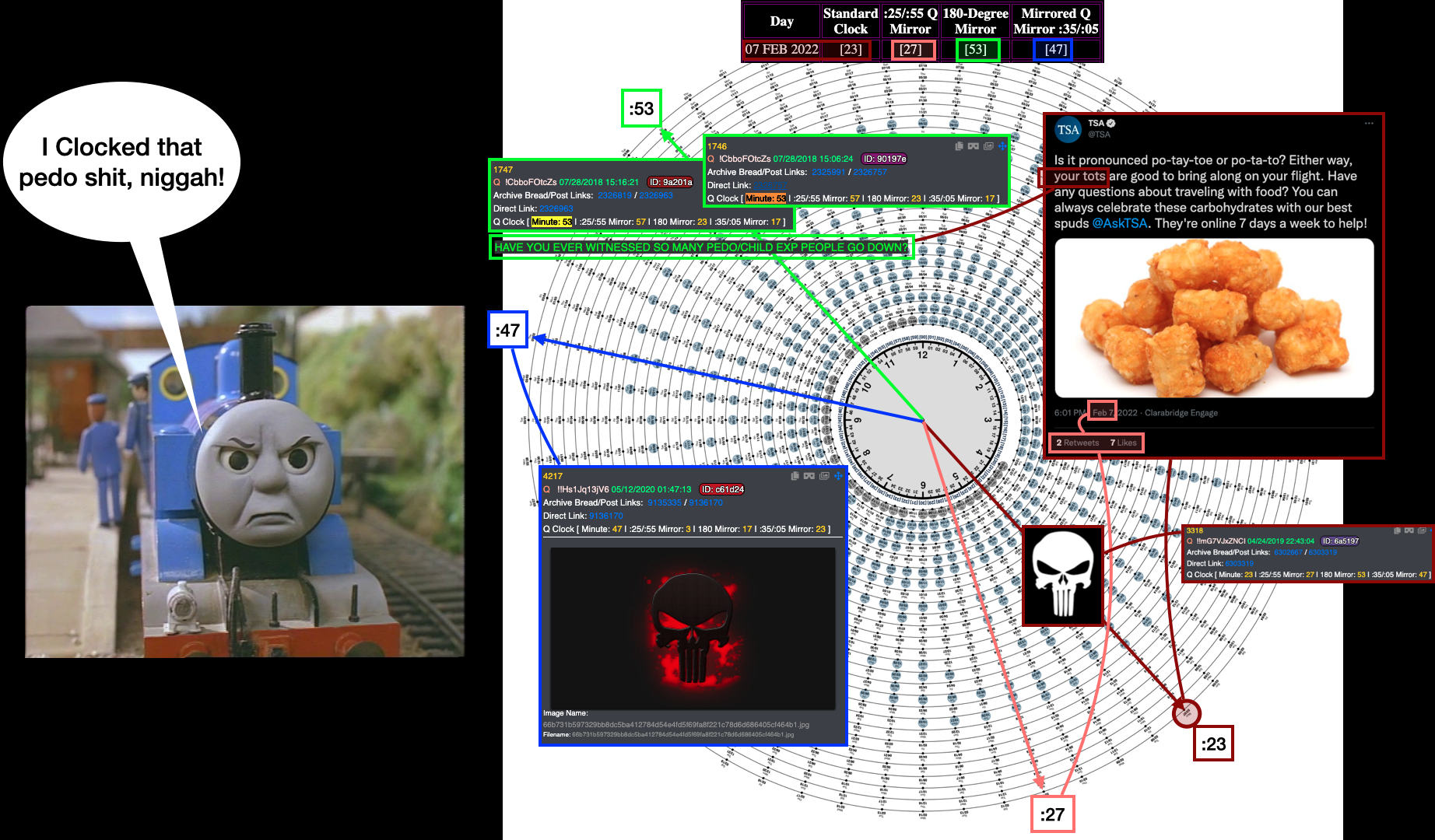Open archive bread link 6302667
Screen dimensions: 1435x840
click(x=1288, y=552)
